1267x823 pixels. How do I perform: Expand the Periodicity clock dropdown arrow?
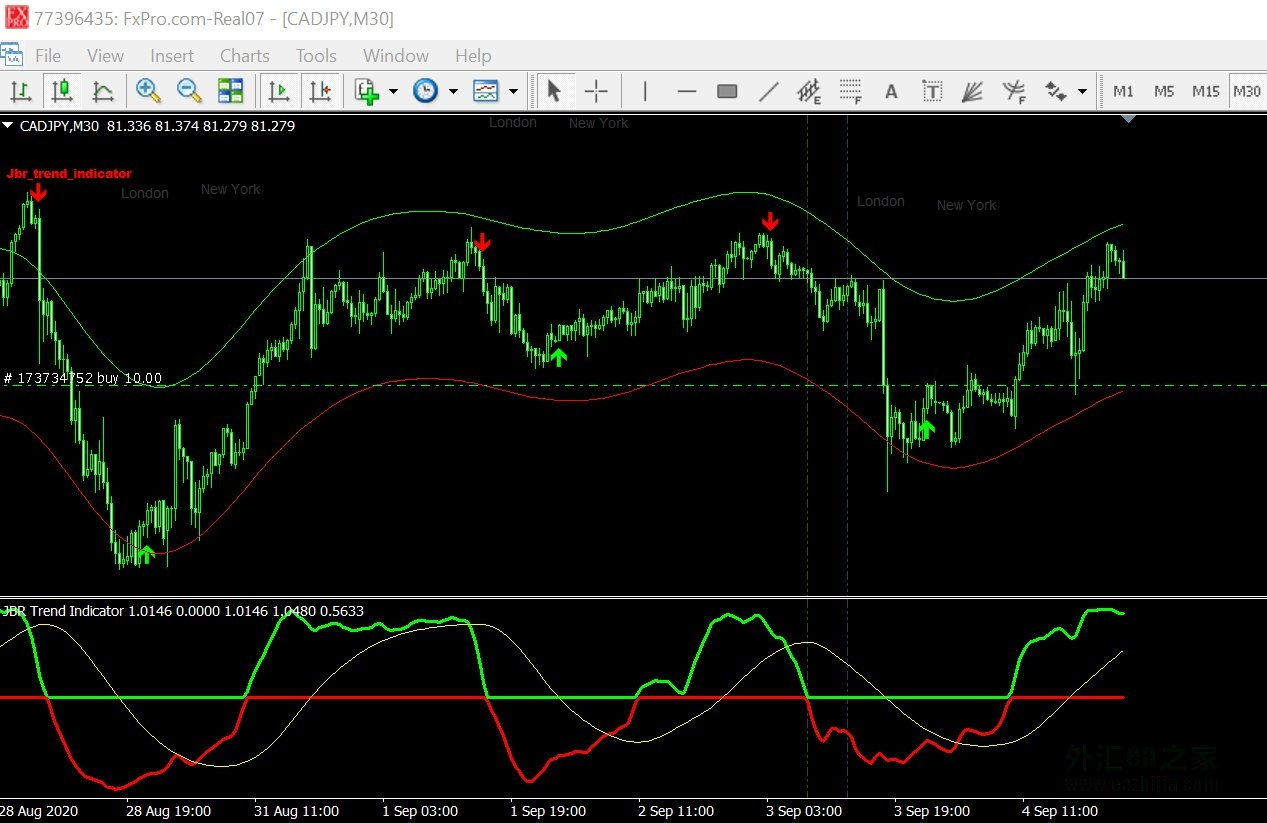(x=453, y=92)
